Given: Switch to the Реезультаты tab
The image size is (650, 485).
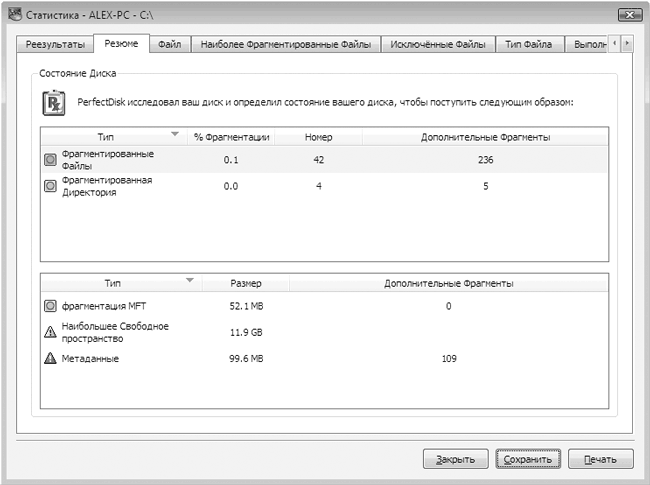Looking at the screenshot, I should (55, 44).
